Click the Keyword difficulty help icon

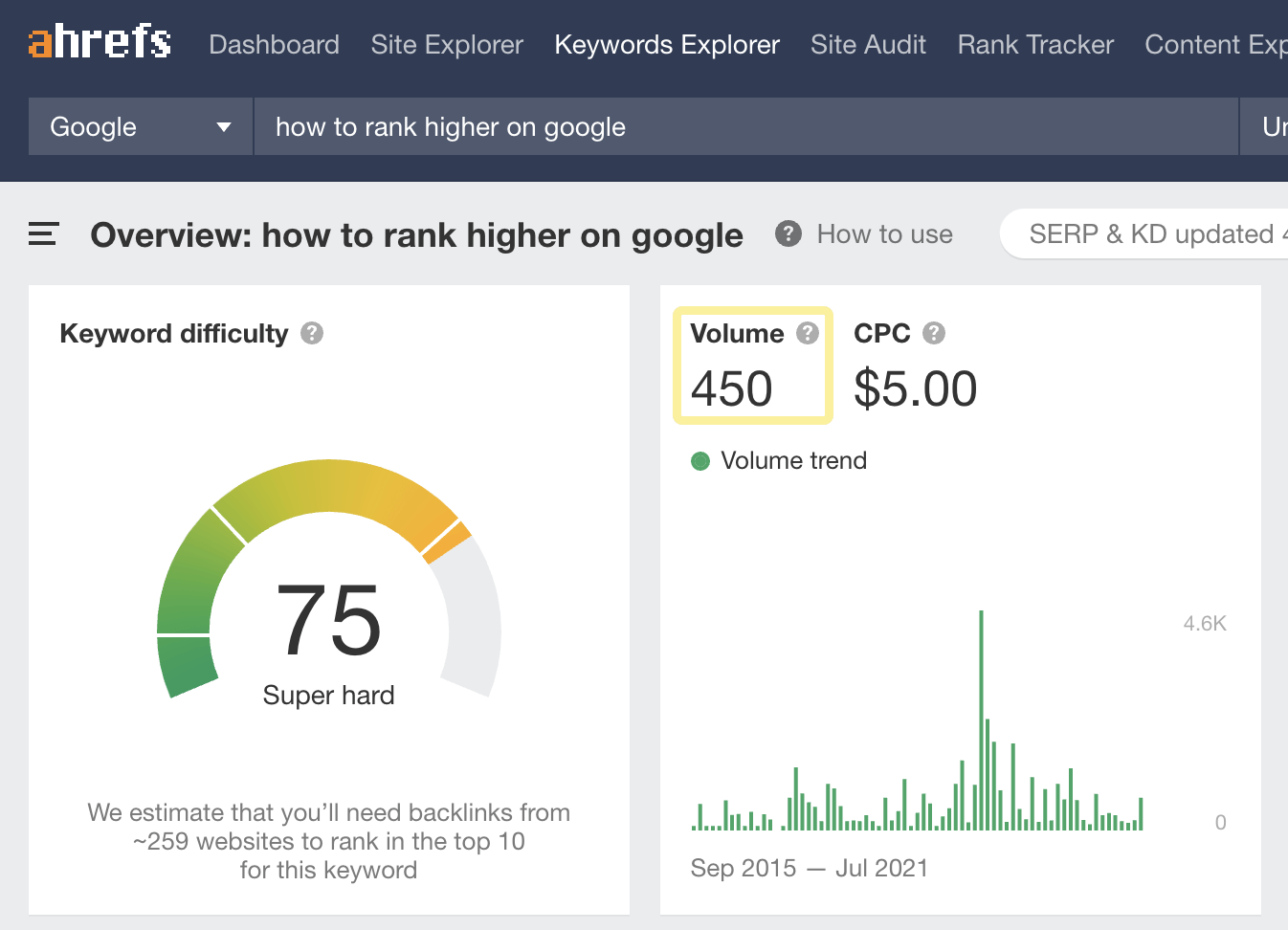pyautogui.click(x=312, y=333)
